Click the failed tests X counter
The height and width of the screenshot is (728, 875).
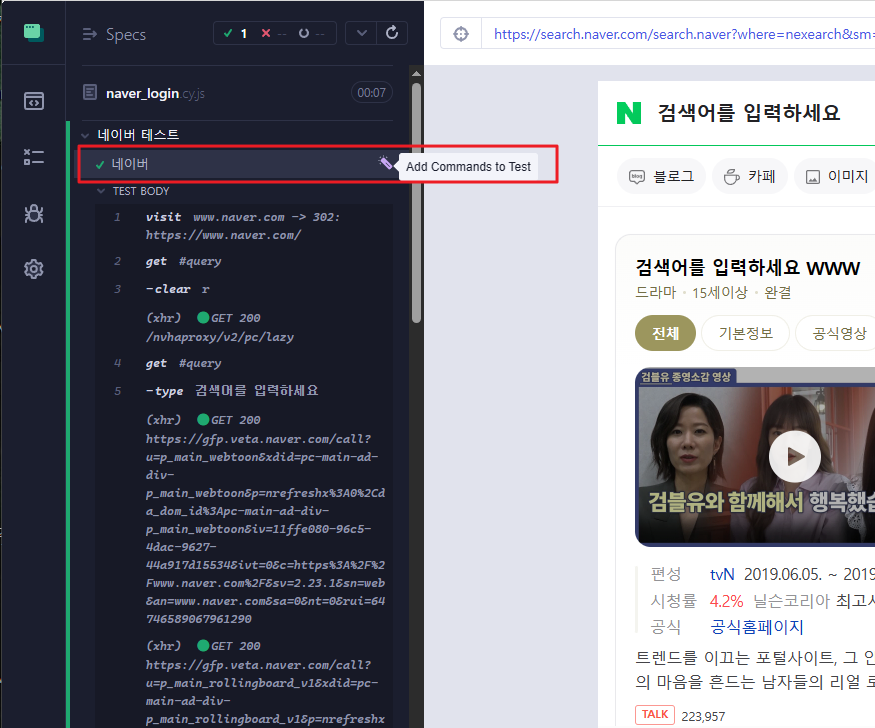[273, 33]
